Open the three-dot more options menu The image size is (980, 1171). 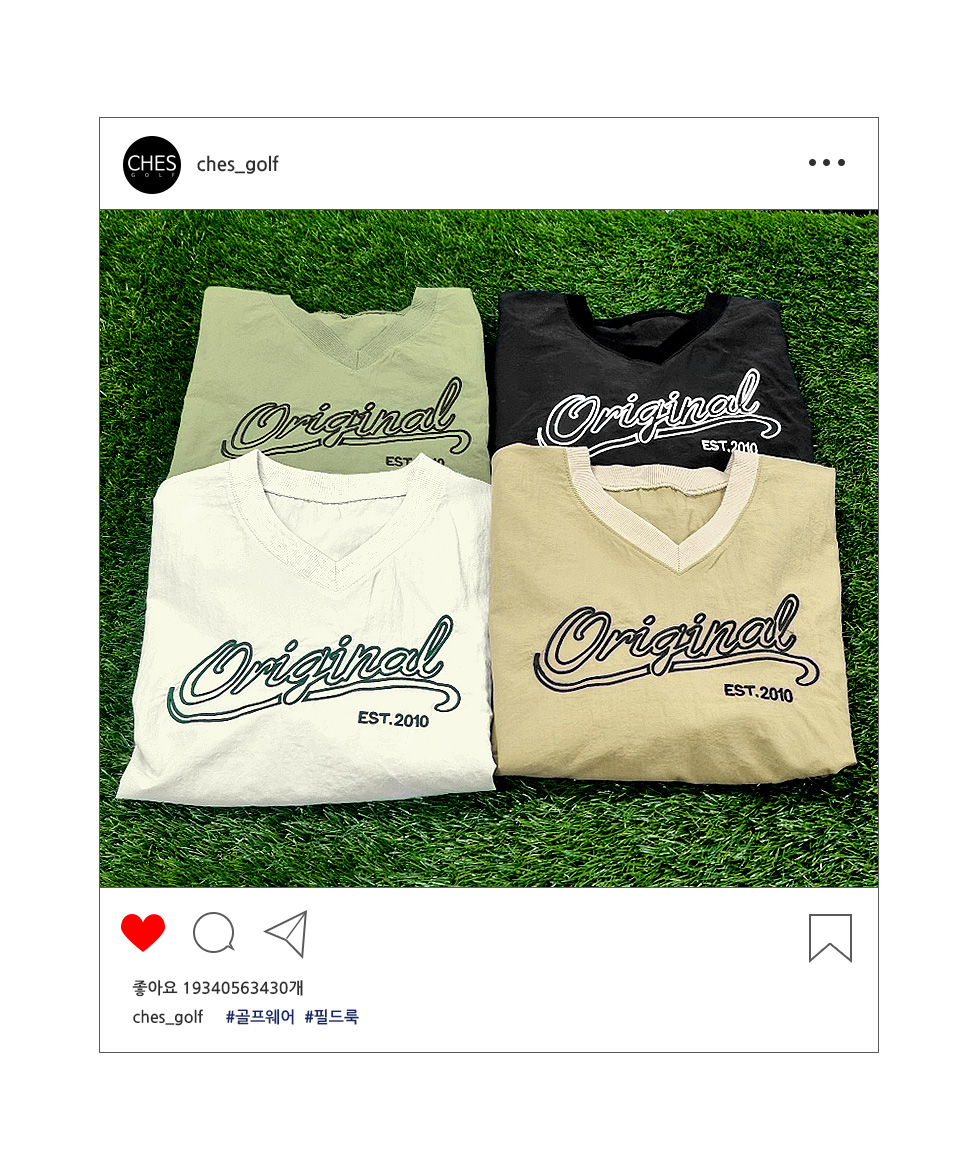pos(827,162)
